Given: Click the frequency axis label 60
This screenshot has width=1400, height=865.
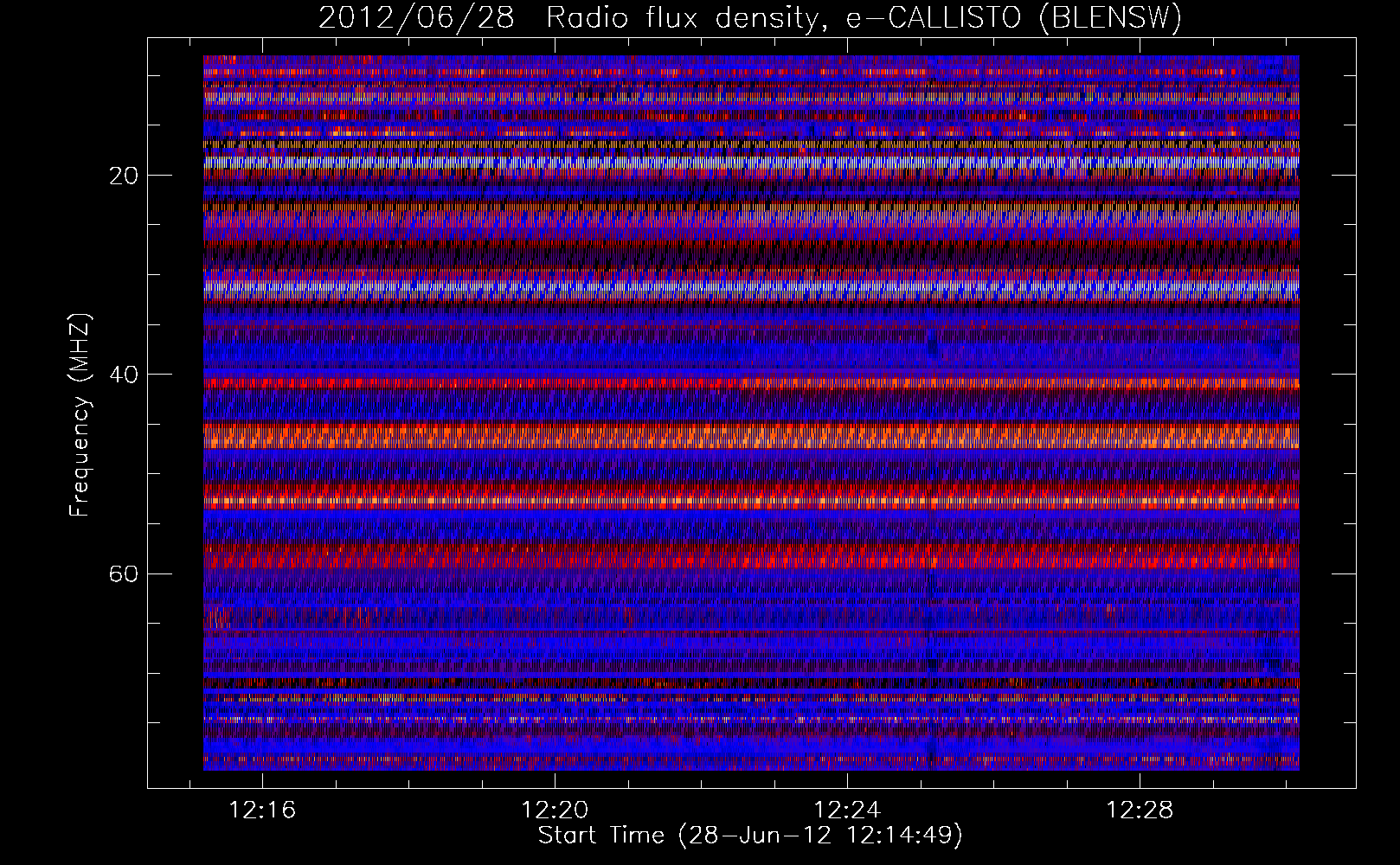Looking at the screenshot, I should click(x=124, y=573).
